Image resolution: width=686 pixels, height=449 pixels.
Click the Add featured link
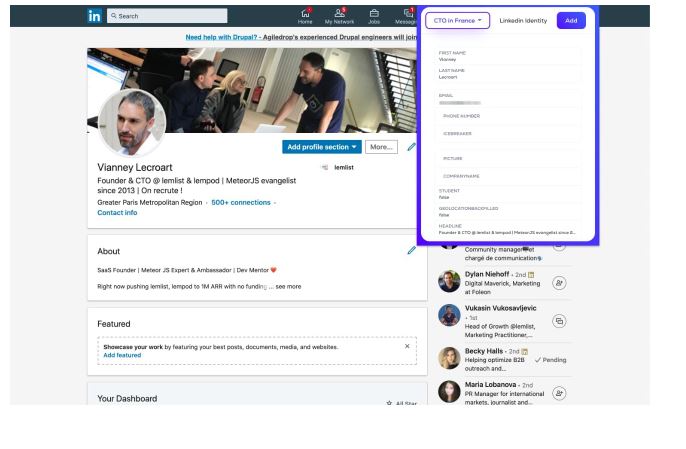point(122,355)
